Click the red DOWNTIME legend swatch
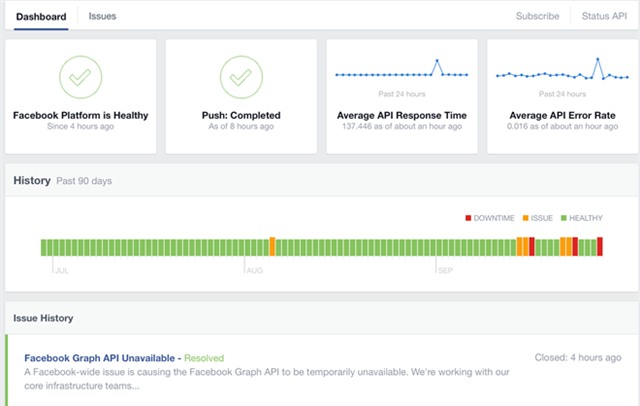 click(468, 218)
